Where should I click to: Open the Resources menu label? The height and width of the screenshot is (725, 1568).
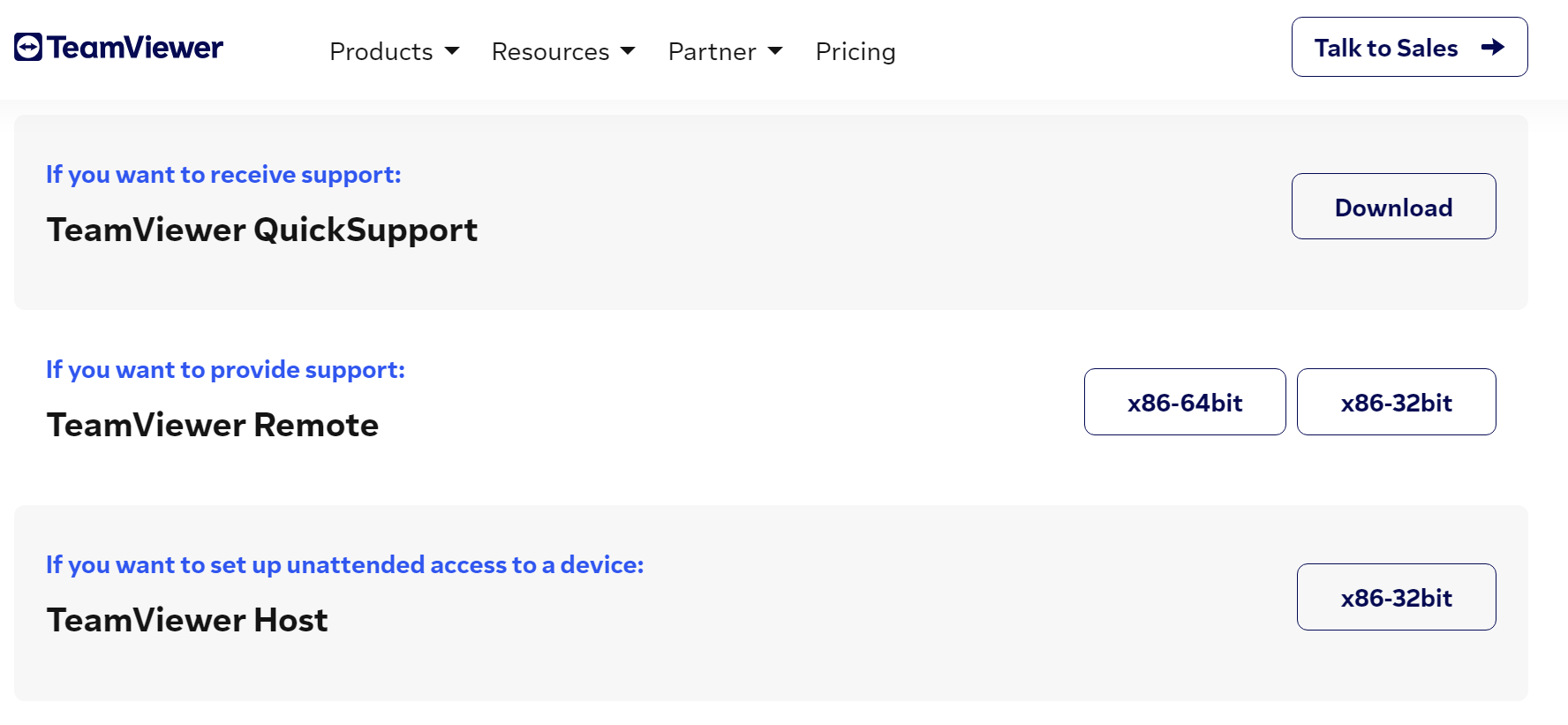[550, 52]
